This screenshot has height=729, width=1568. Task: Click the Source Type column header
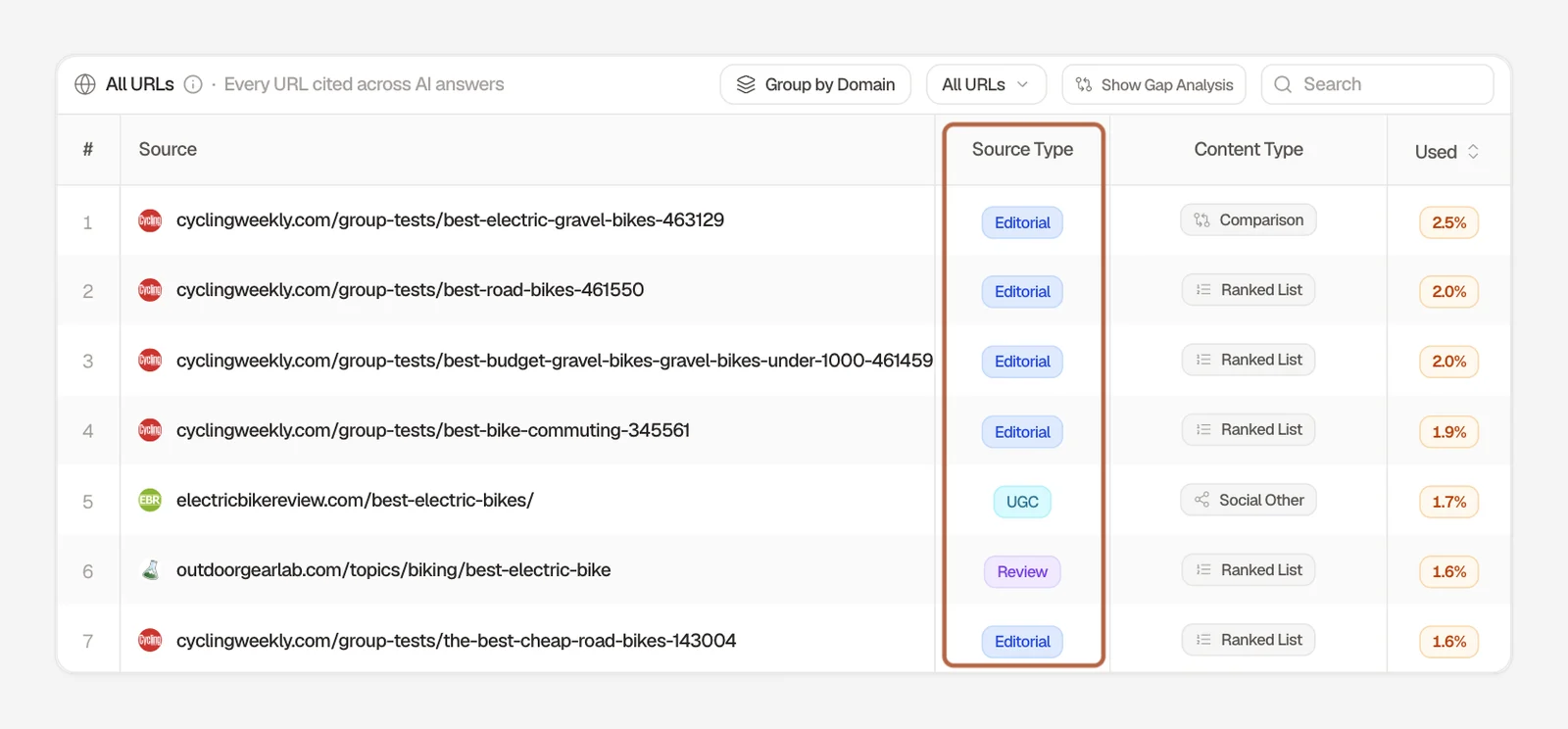pyautogui.click(x=1022, y=150)
